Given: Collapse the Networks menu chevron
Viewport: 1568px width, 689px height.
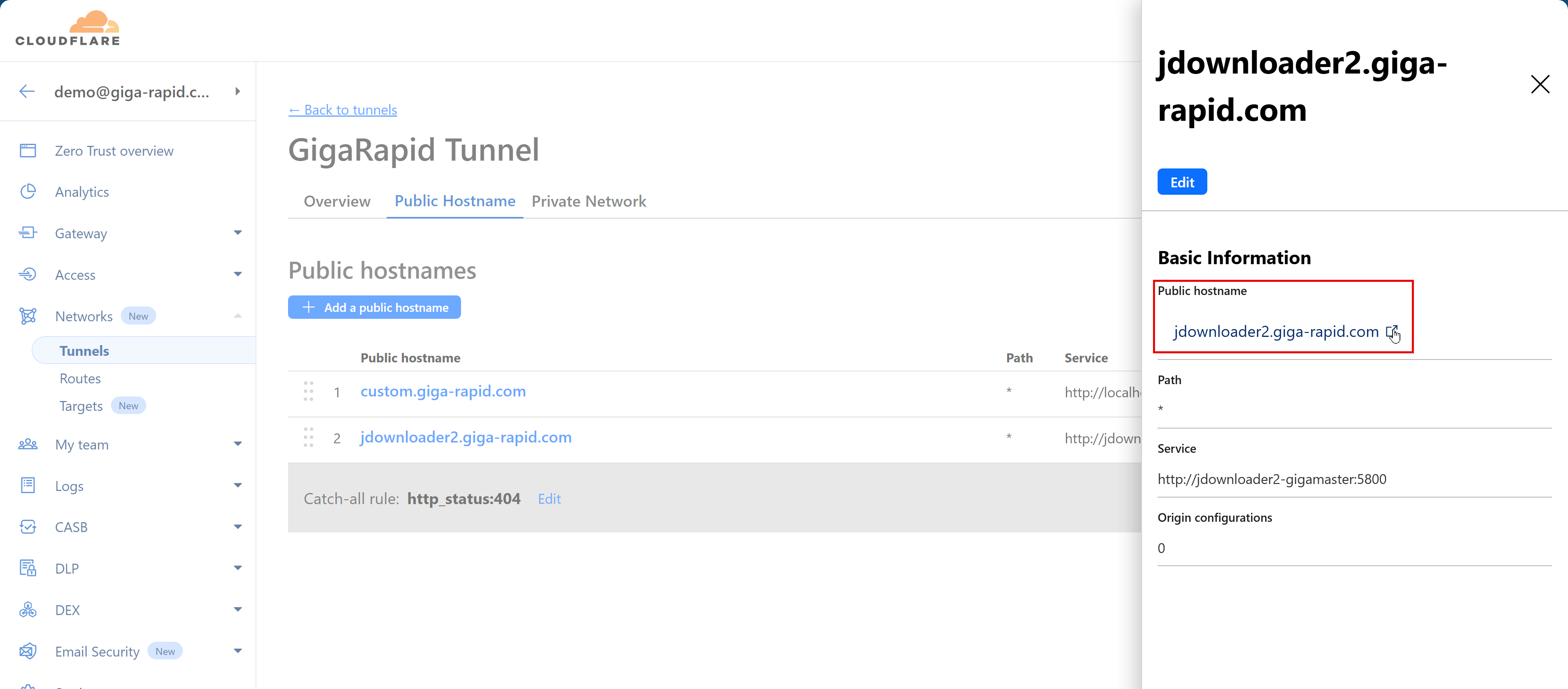Looking at the screenshot, I should point(238,315).
